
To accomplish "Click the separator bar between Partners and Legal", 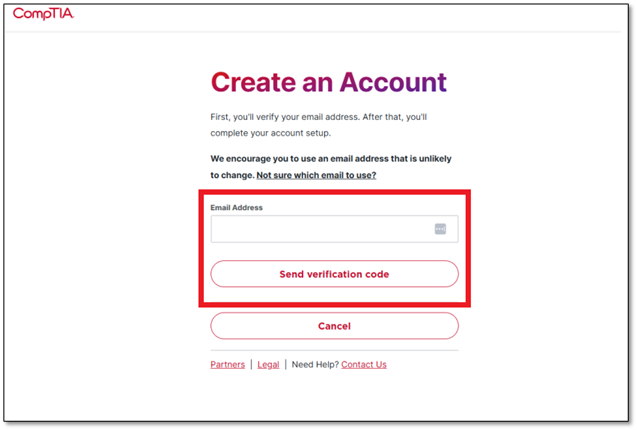I will (251, 365).
